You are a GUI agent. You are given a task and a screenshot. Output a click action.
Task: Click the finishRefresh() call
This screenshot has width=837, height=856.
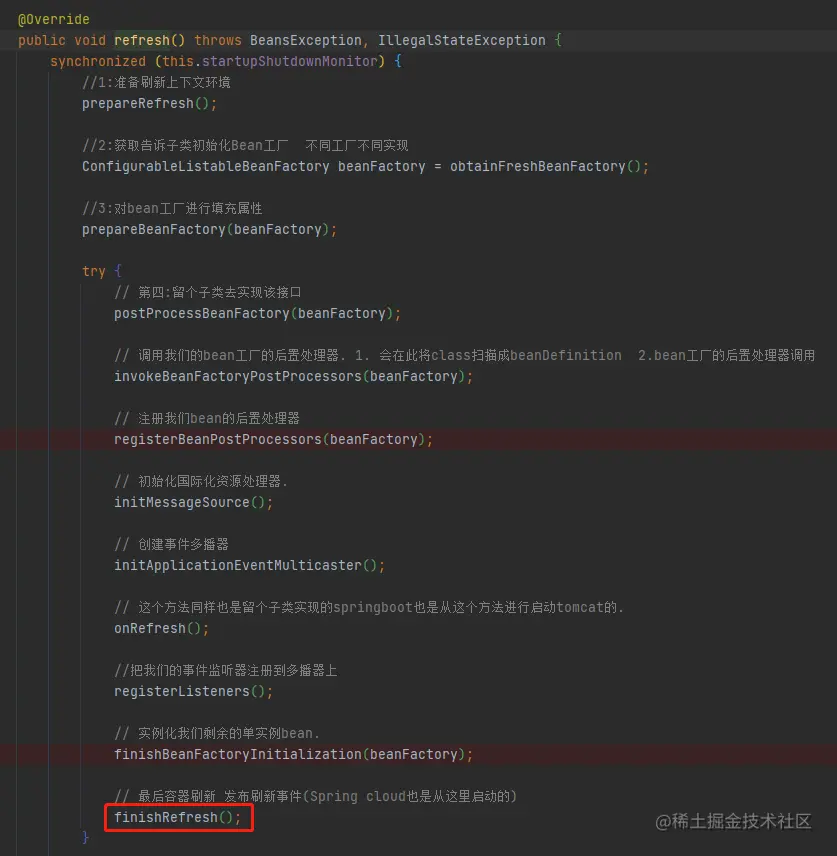(x=177, y=817)
